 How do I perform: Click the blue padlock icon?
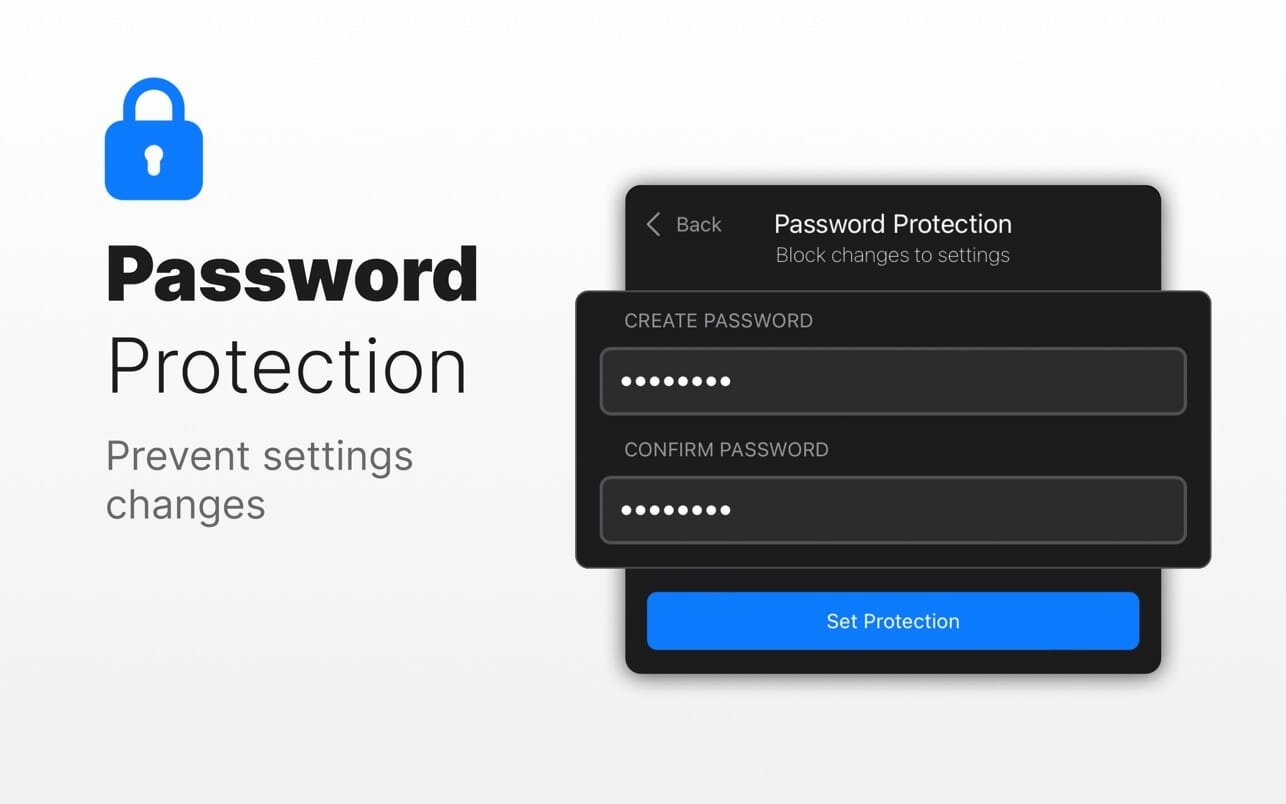(154, 139)
